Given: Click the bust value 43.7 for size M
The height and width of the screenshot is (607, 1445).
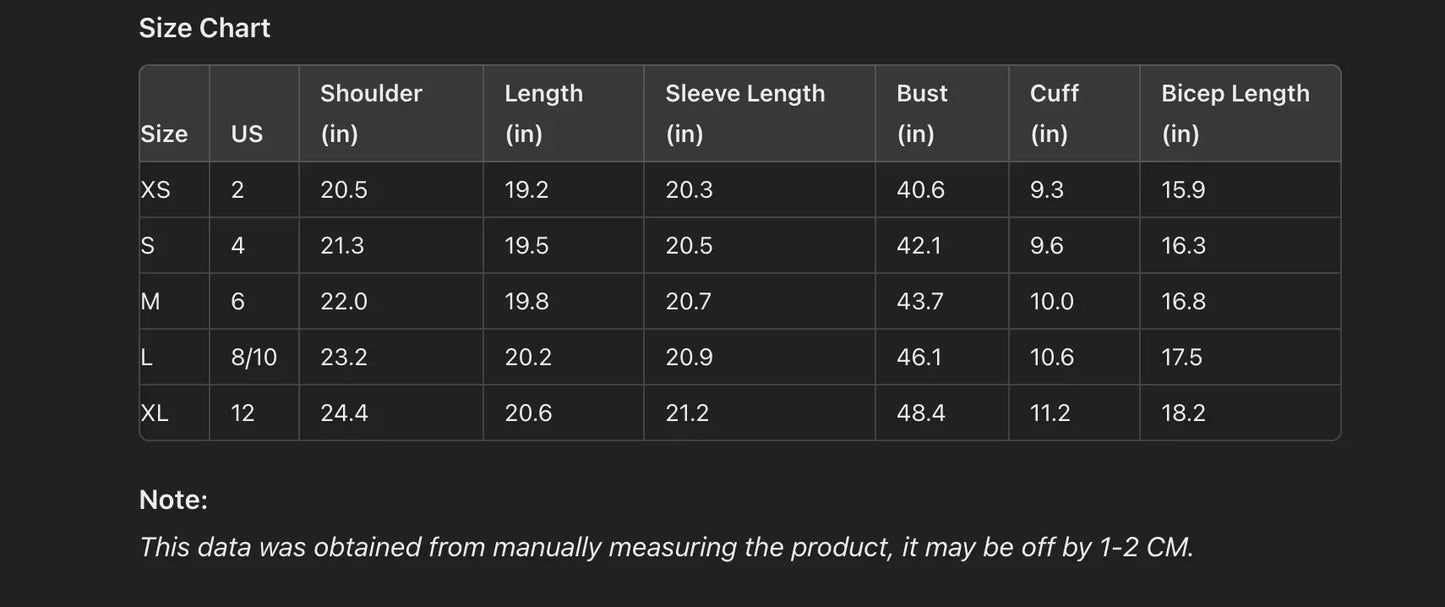Looking at the screenshot, I should (x=920, y=301).
